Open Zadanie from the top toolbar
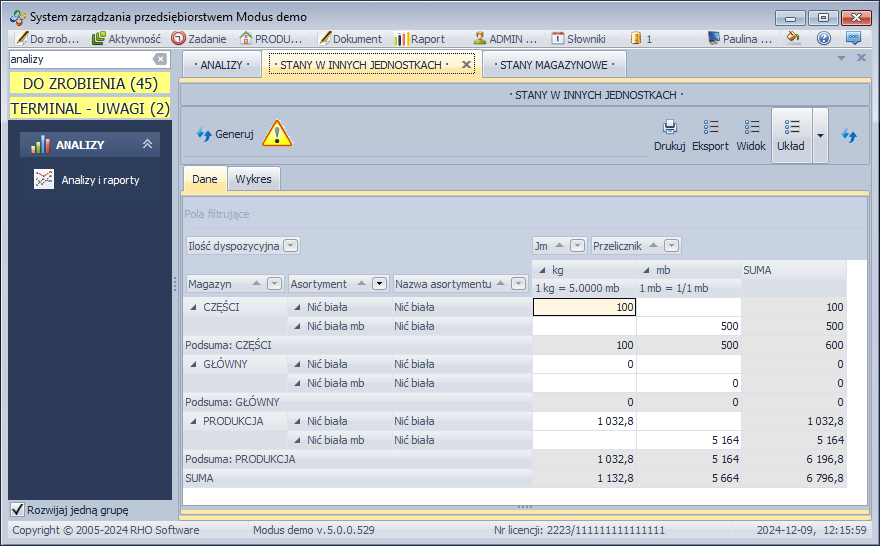The image size is (880, 546). (x=198, y=39)
